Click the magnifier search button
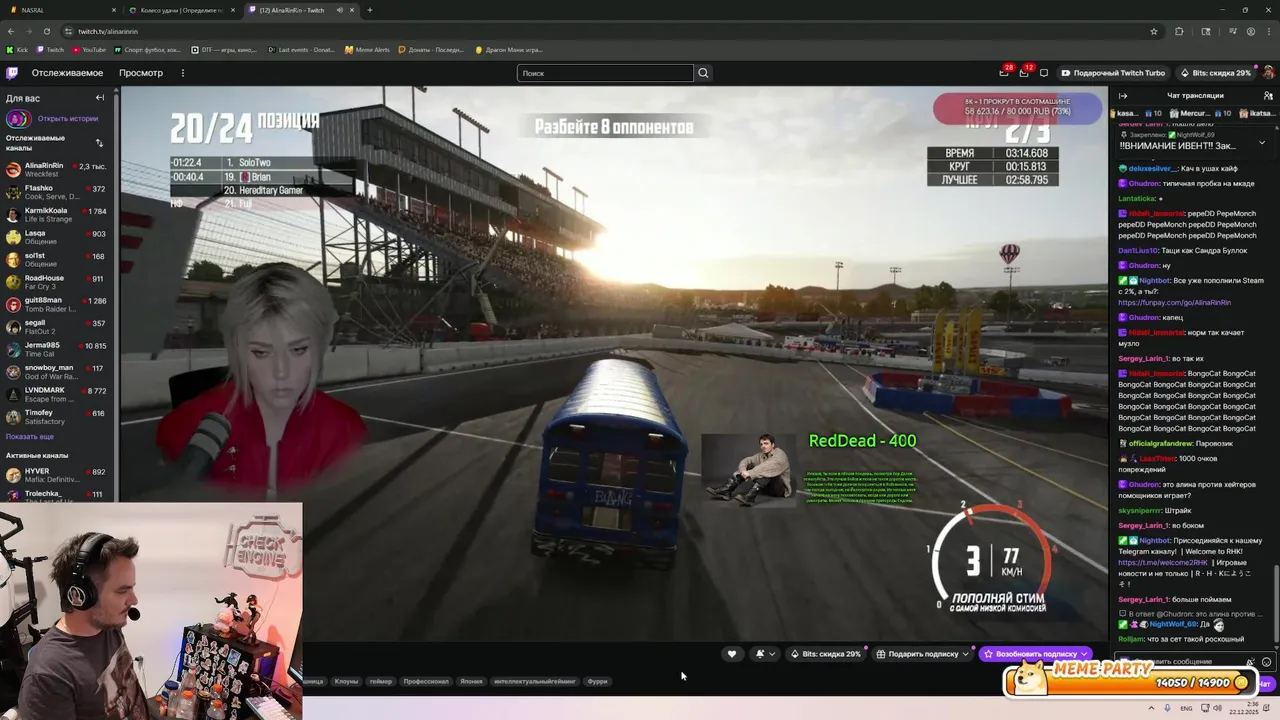 (x=703, y=73)
